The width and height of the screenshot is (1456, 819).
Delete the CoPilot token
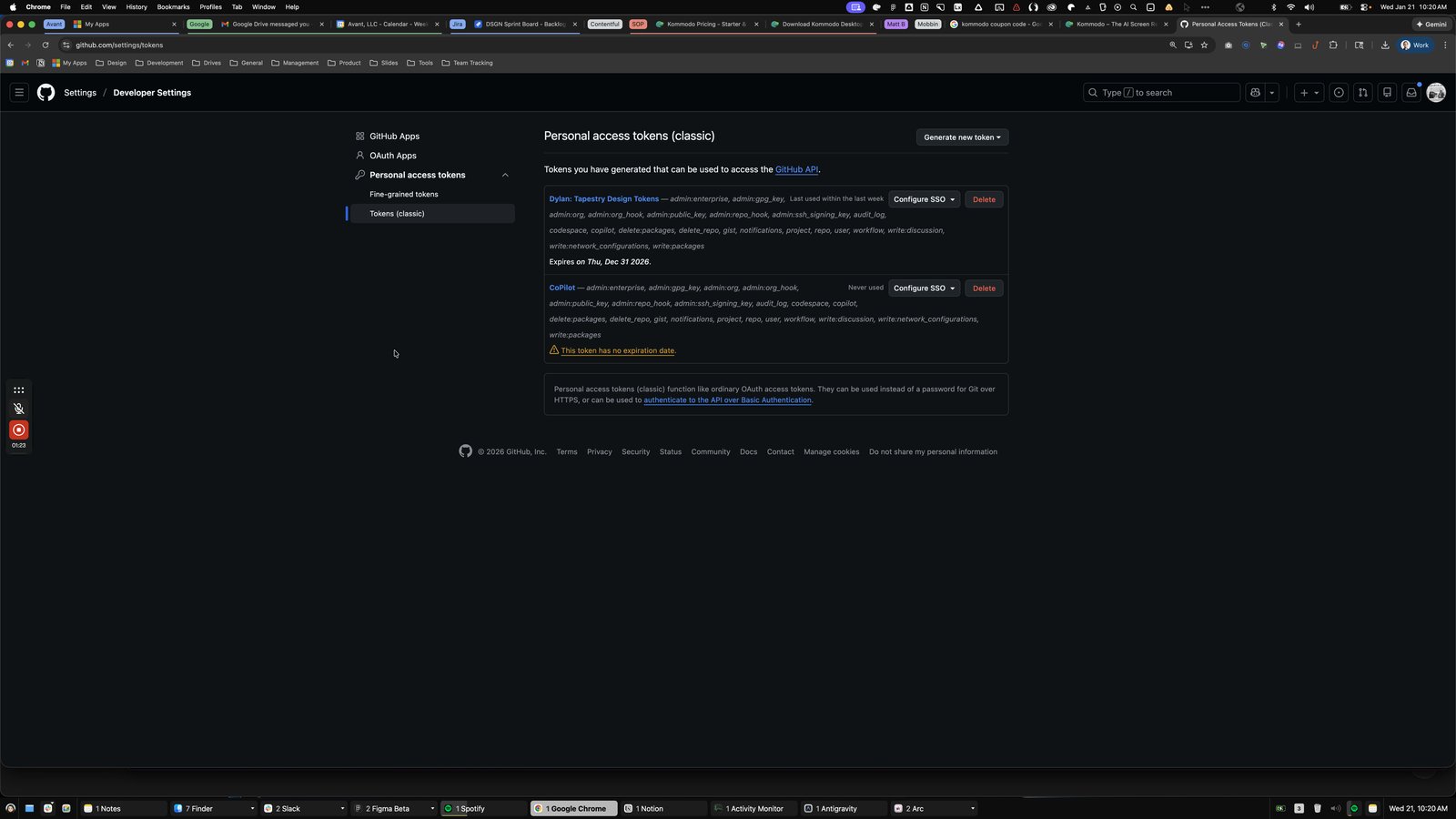coord(984,288)
